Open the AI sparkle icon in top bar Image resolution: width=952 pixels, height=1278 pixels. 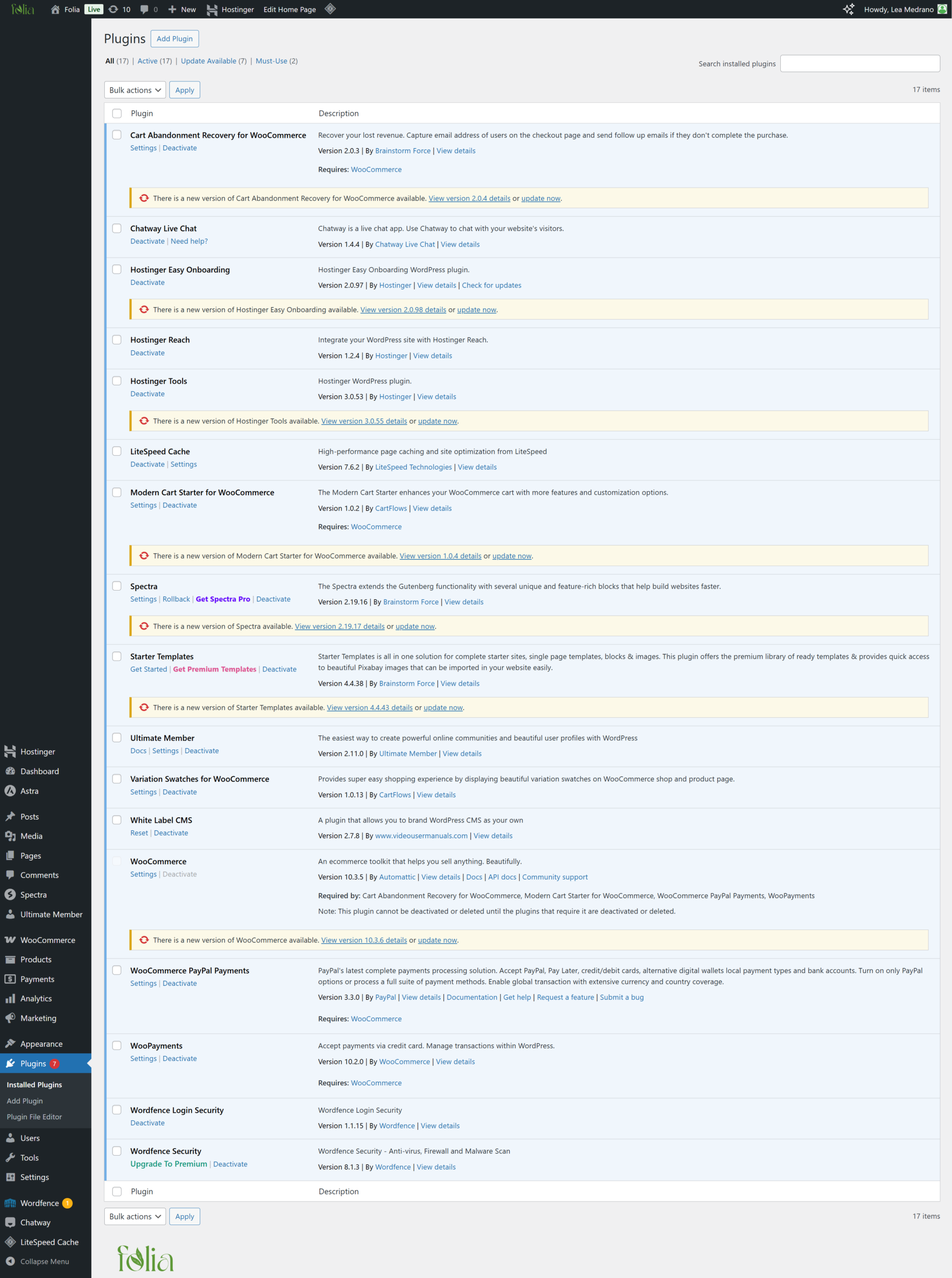pos(848,9)
